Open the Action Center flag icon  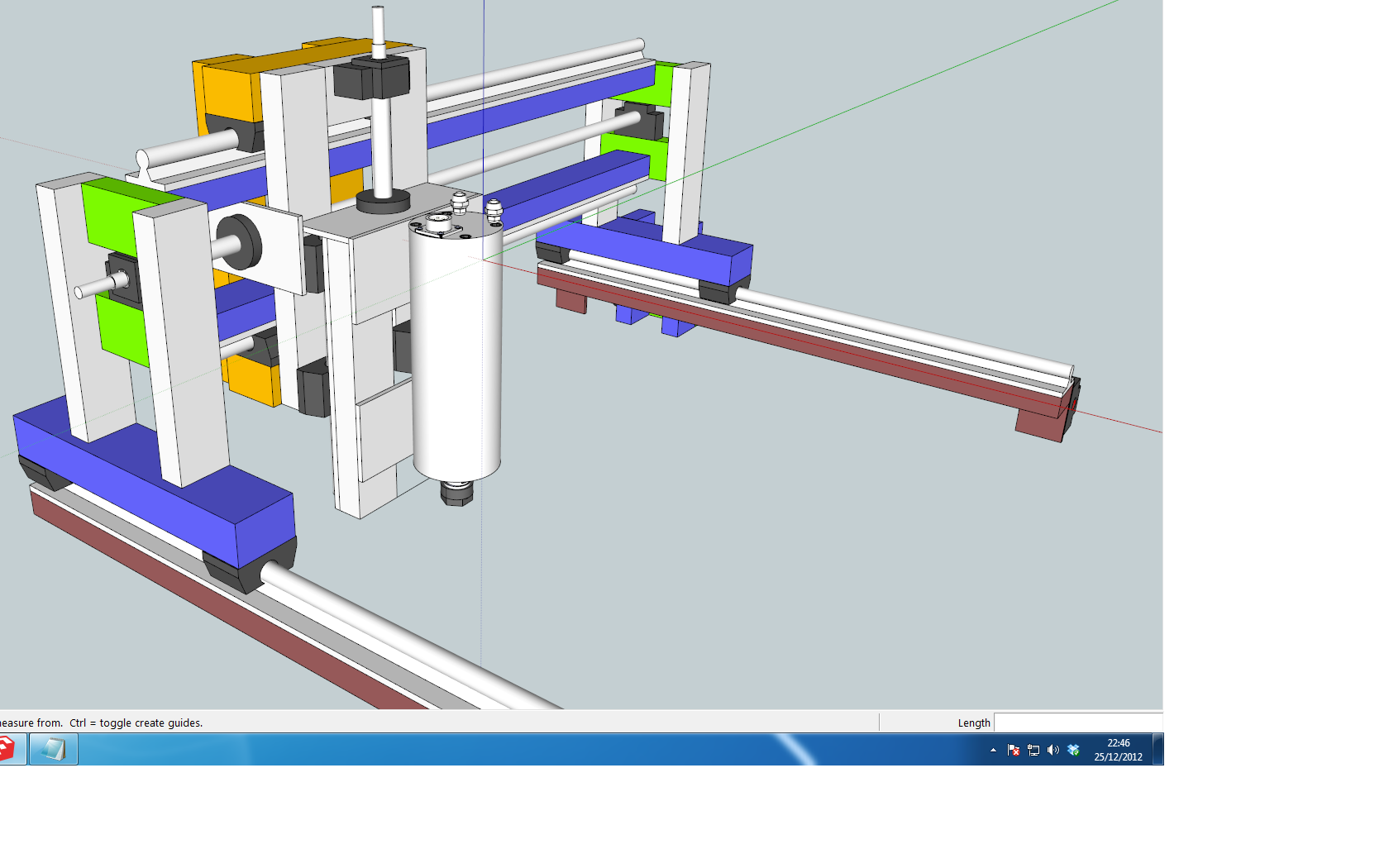(x=1014, y=750)
